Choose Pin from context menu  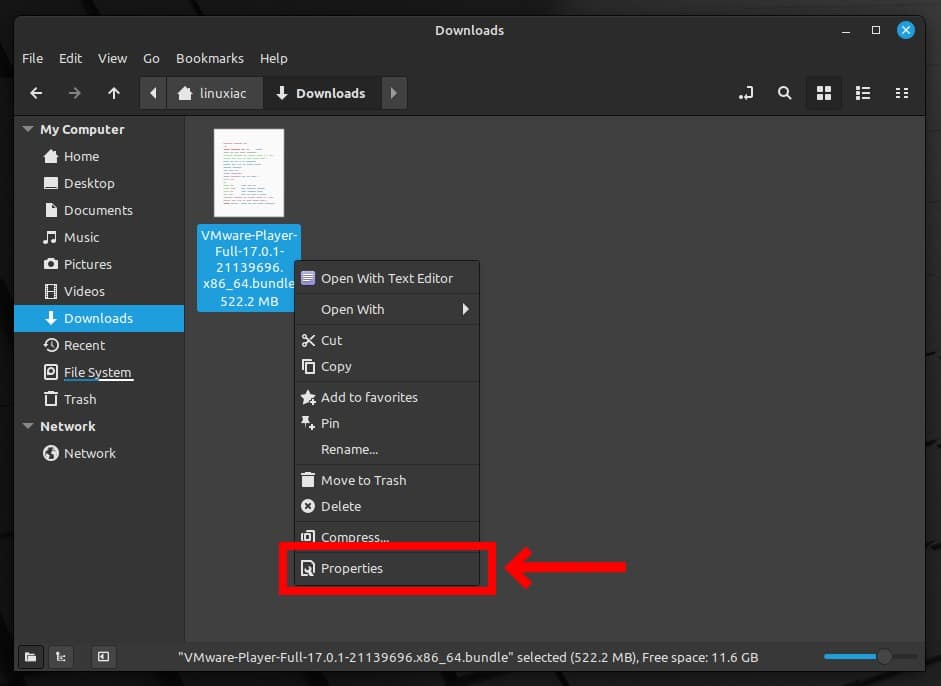point(387,423)
